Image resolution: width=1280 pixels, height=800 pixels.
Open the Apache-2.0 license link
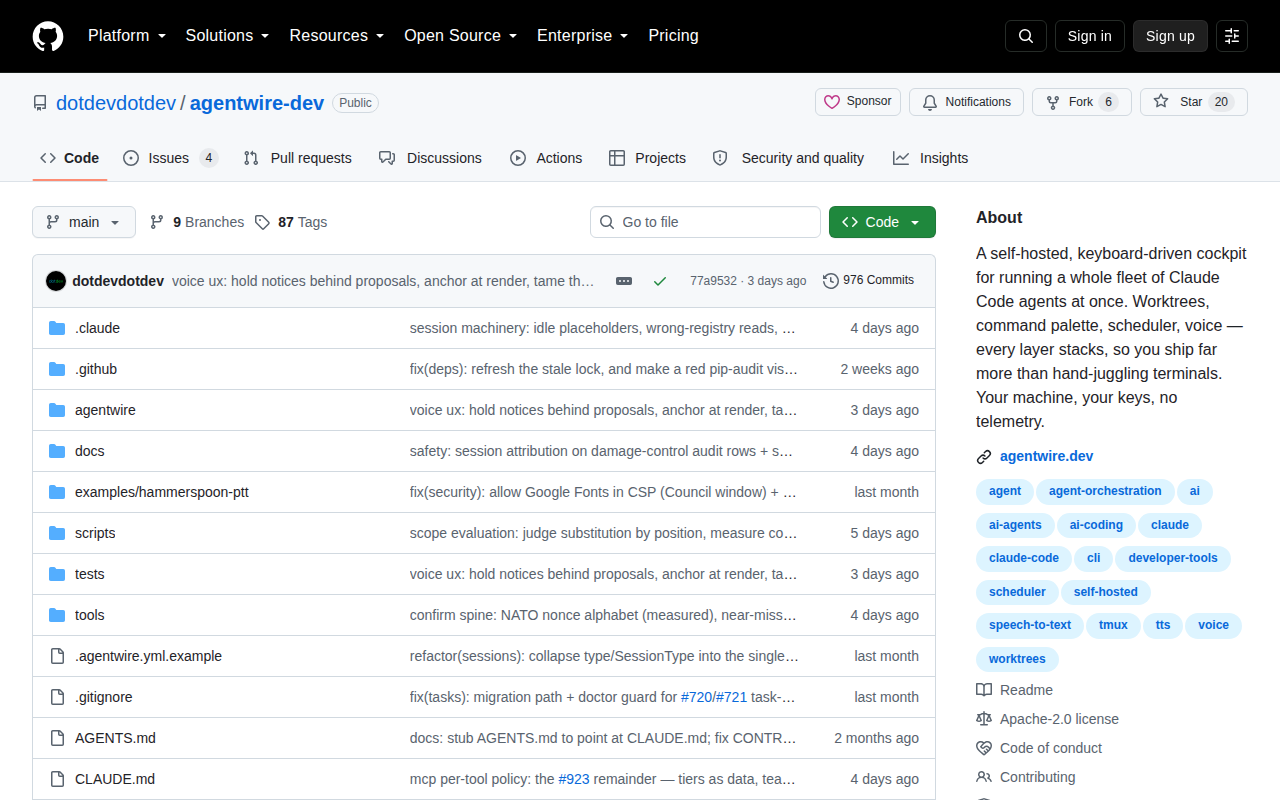[x=1047, y=719]
